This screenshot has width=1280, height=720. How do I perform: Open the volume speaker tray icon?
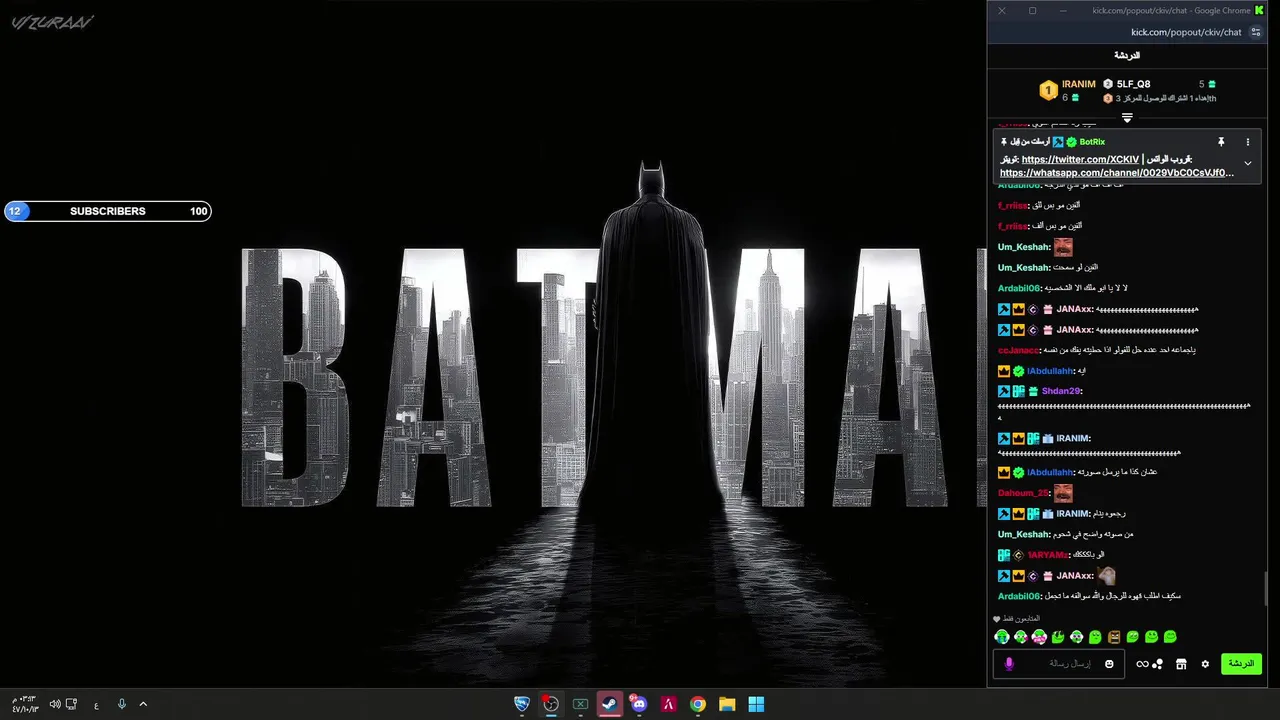[54, 704]
